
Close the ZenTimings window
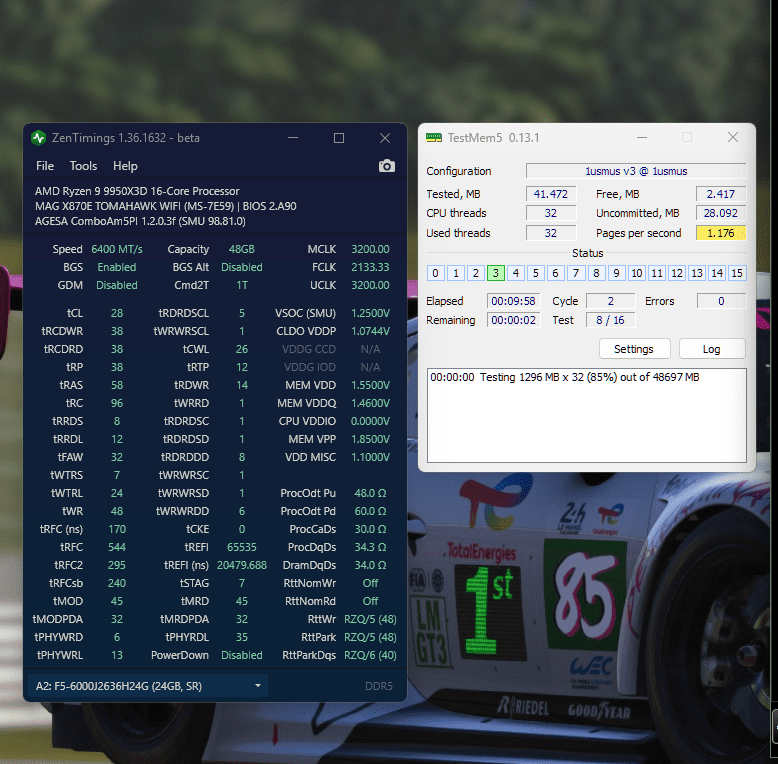click(385, 138)
